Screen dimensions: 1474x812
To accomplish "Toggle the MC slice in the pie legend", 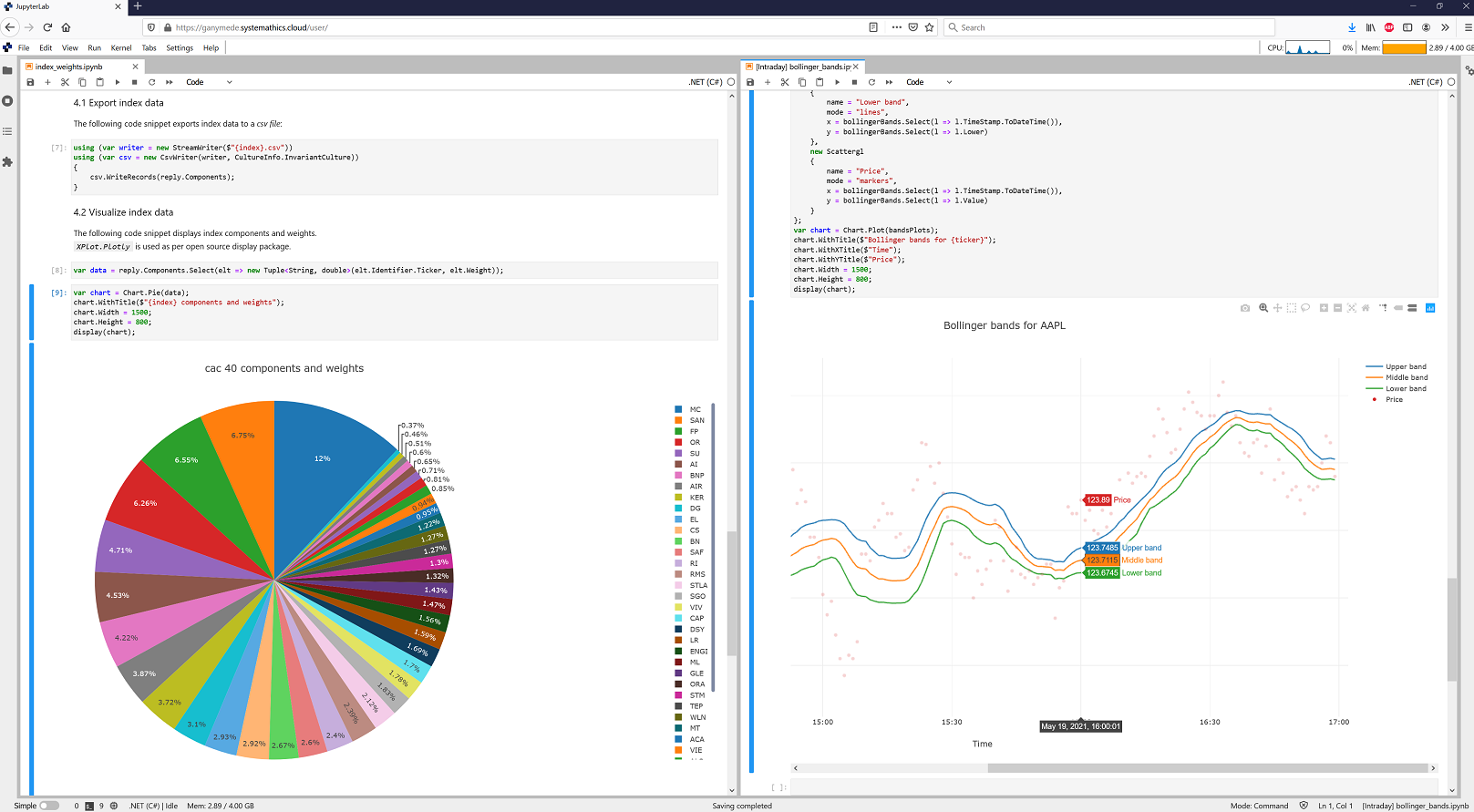I will tap(695, 409).
